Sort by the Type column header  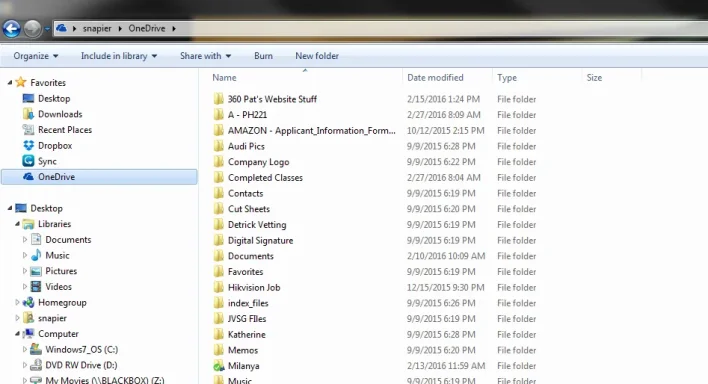point(507,78)
